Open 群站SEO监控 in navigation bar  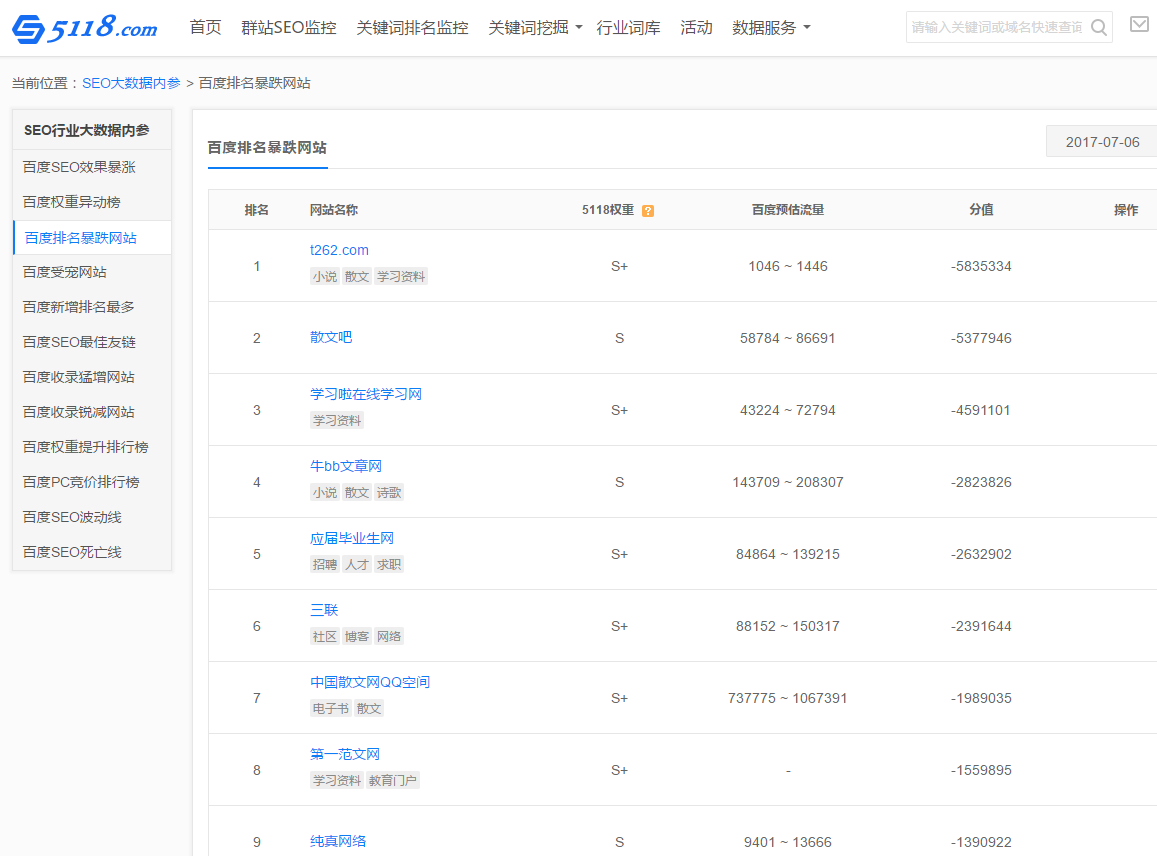click(x=289, y=28)
